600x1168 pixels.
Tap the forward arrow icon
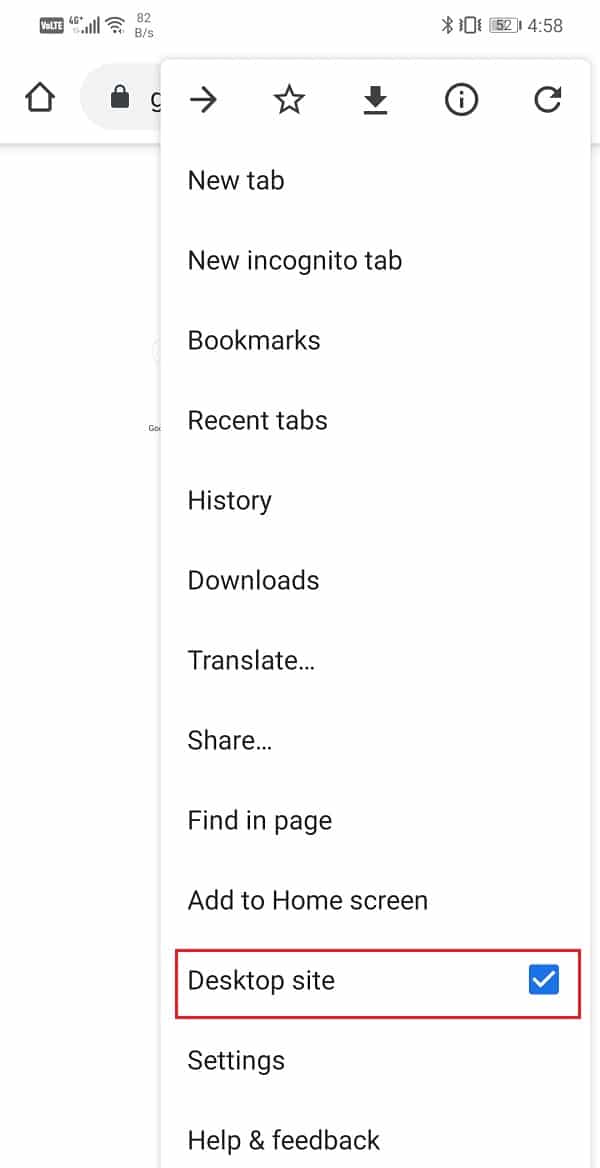(x=203, y=100)
